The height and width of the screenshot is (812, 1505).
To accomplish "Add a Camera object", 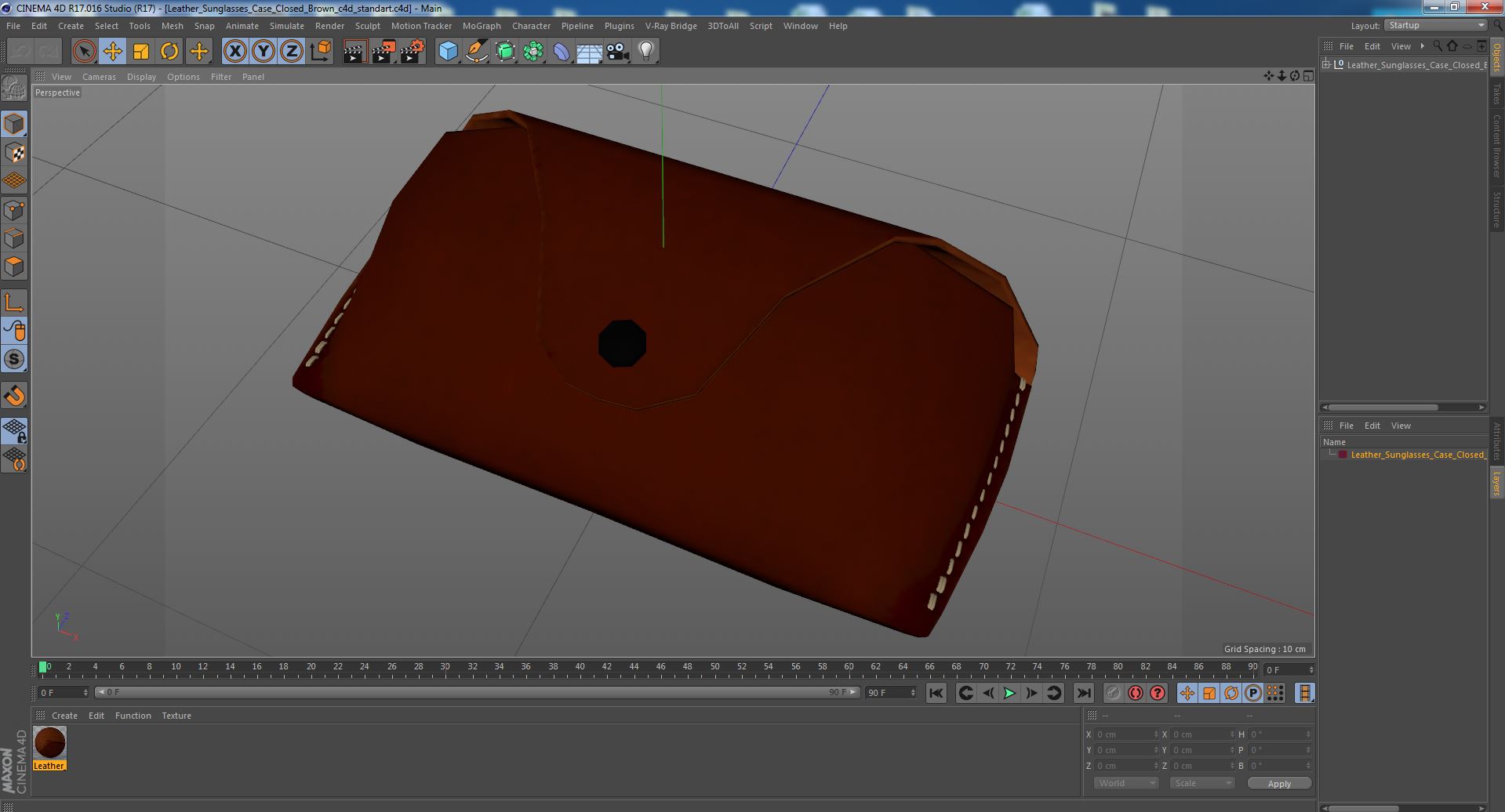I will tap(618, 52).
